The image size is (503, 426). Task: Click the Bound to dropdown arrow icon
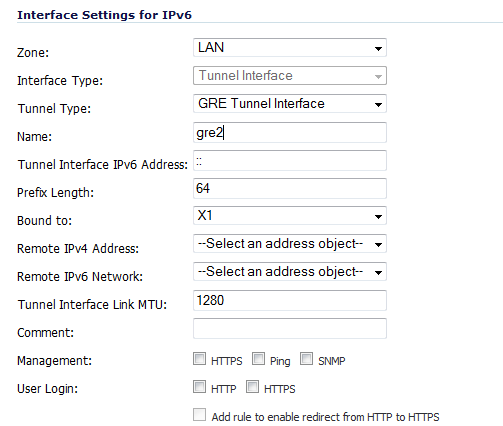[378, 217]
